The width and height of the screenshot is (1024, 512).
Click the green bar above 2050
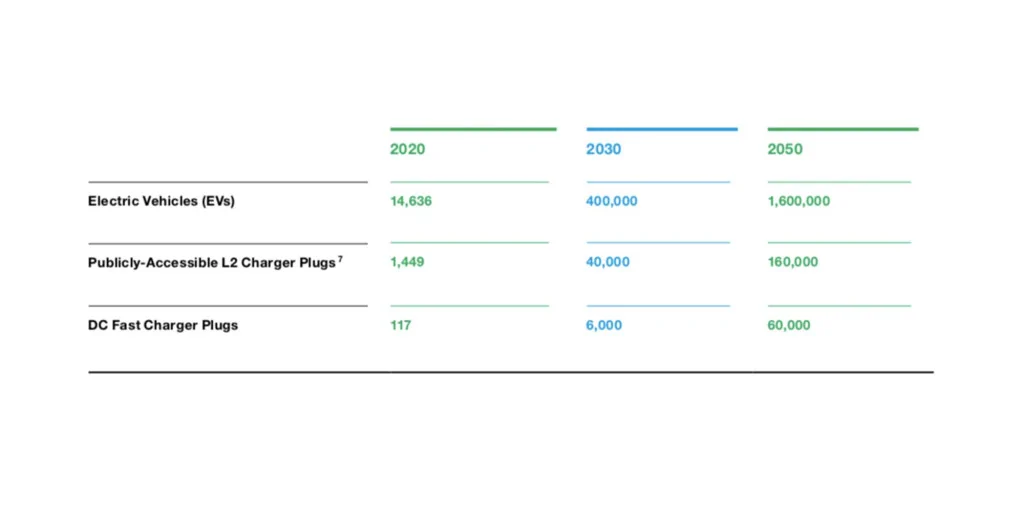pyautogui.click(x=843, y=129)
